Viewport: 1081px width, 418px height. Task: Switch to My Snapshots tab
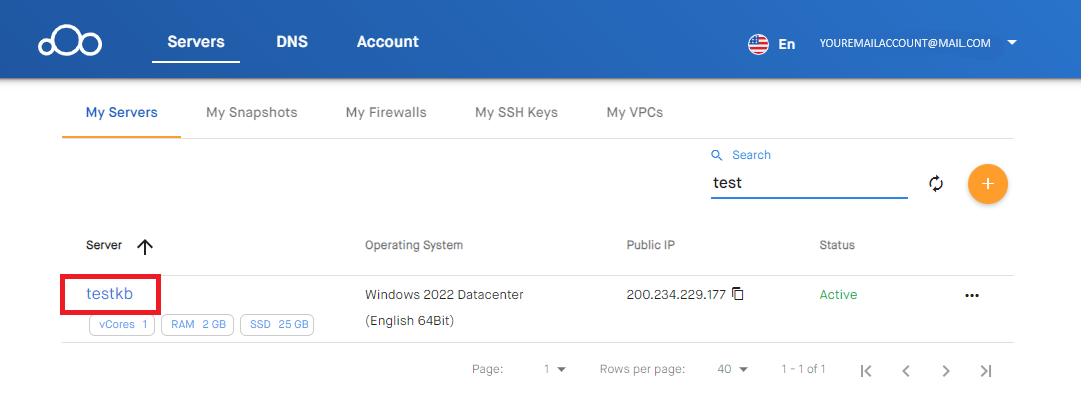(x=252, y=112)
